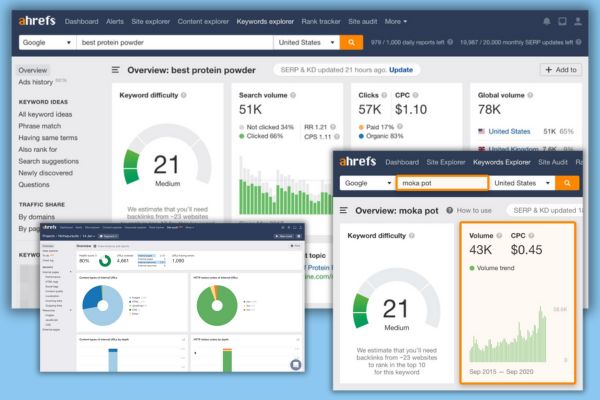The image size is (600, 400).
Task: Click the ahrefs logo in the best protein powder window
Action: (x=37, y=21)
